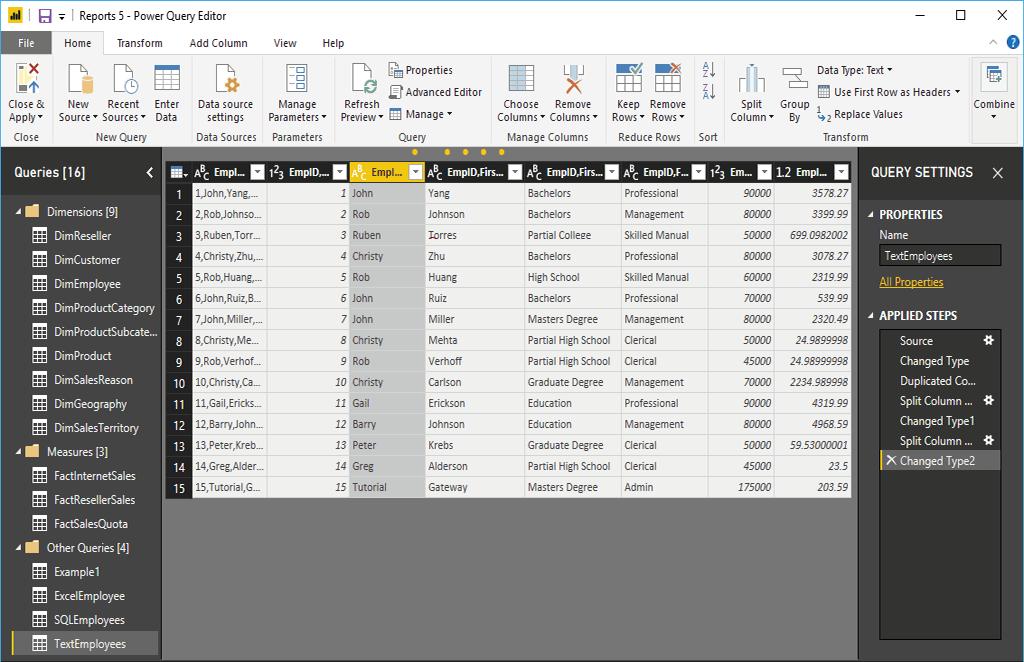Switch to the Transform tab

139,43
